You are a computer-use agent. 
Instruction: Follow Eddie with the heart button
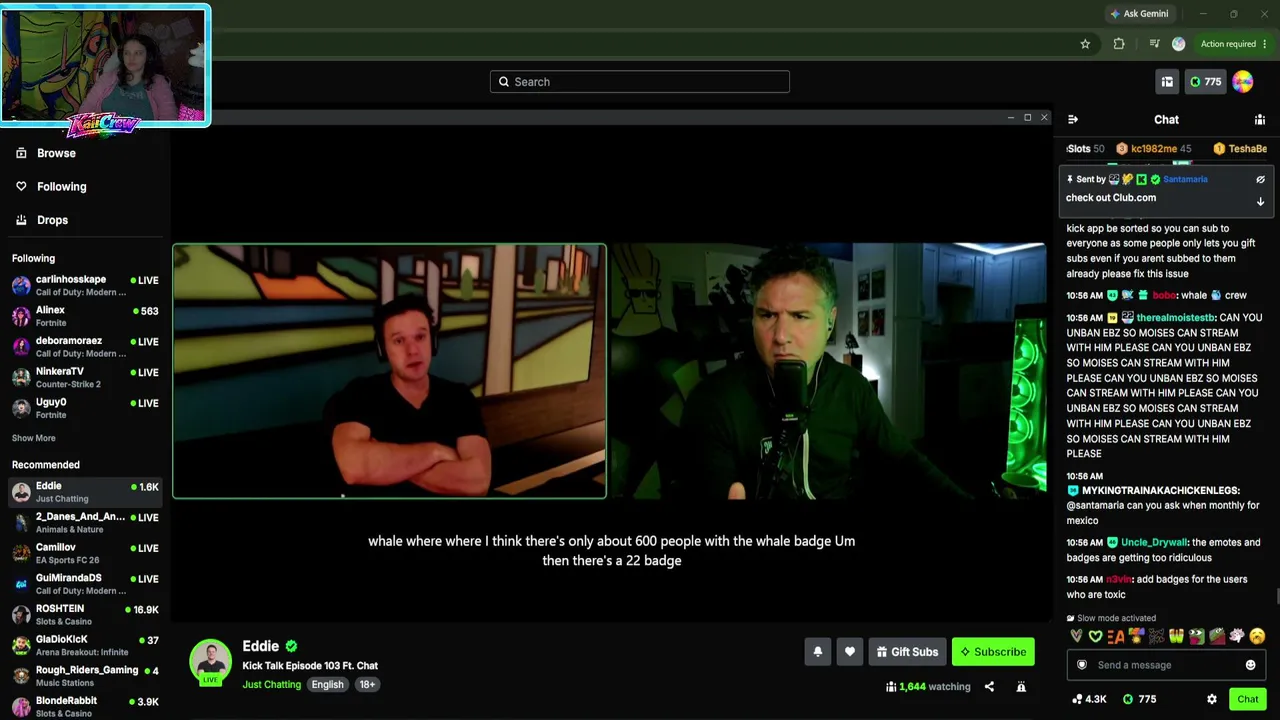click(850, 652)
